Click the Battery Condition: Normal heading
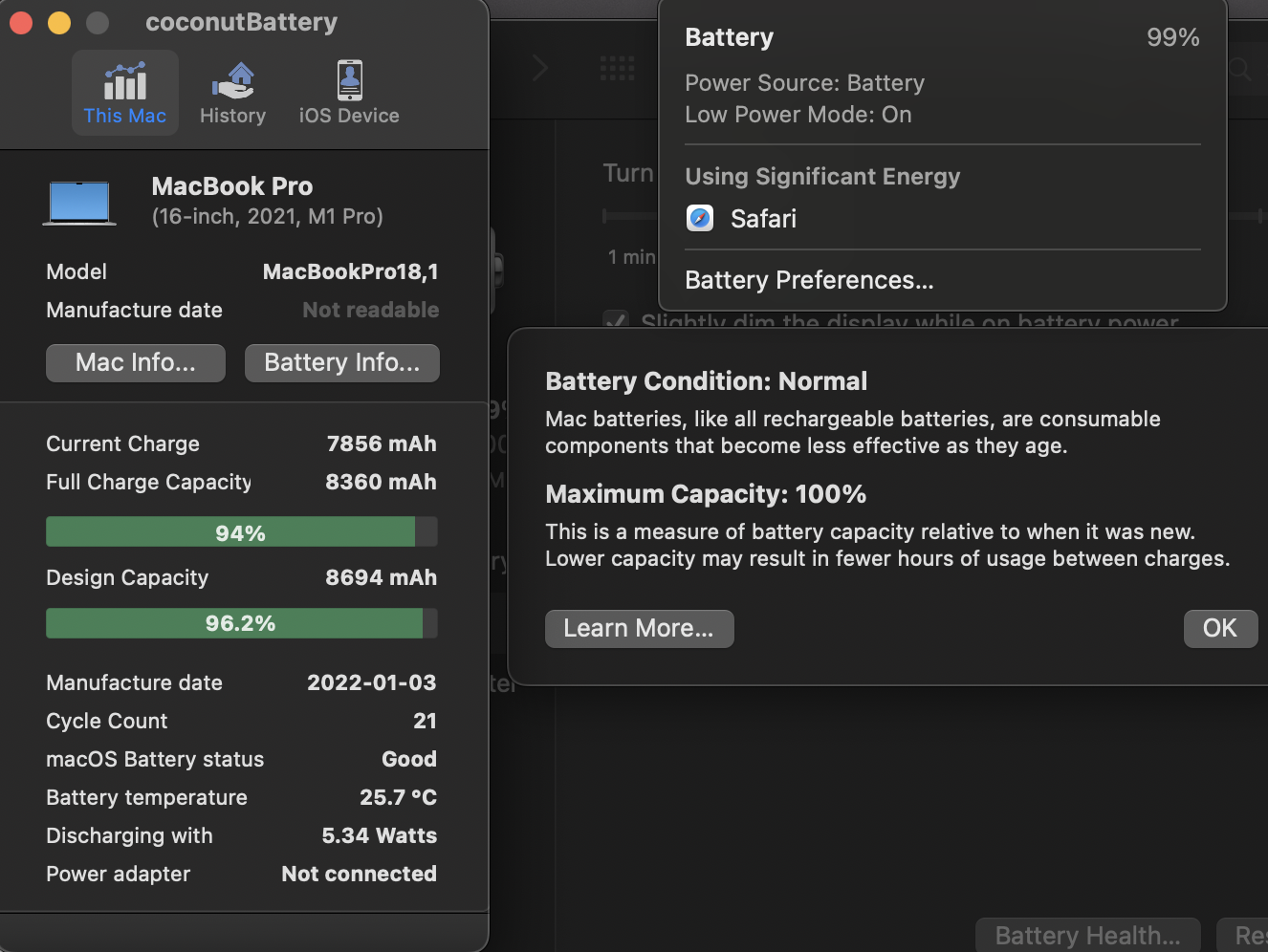Screen dimensions: 1268x952 coord(706,381)
